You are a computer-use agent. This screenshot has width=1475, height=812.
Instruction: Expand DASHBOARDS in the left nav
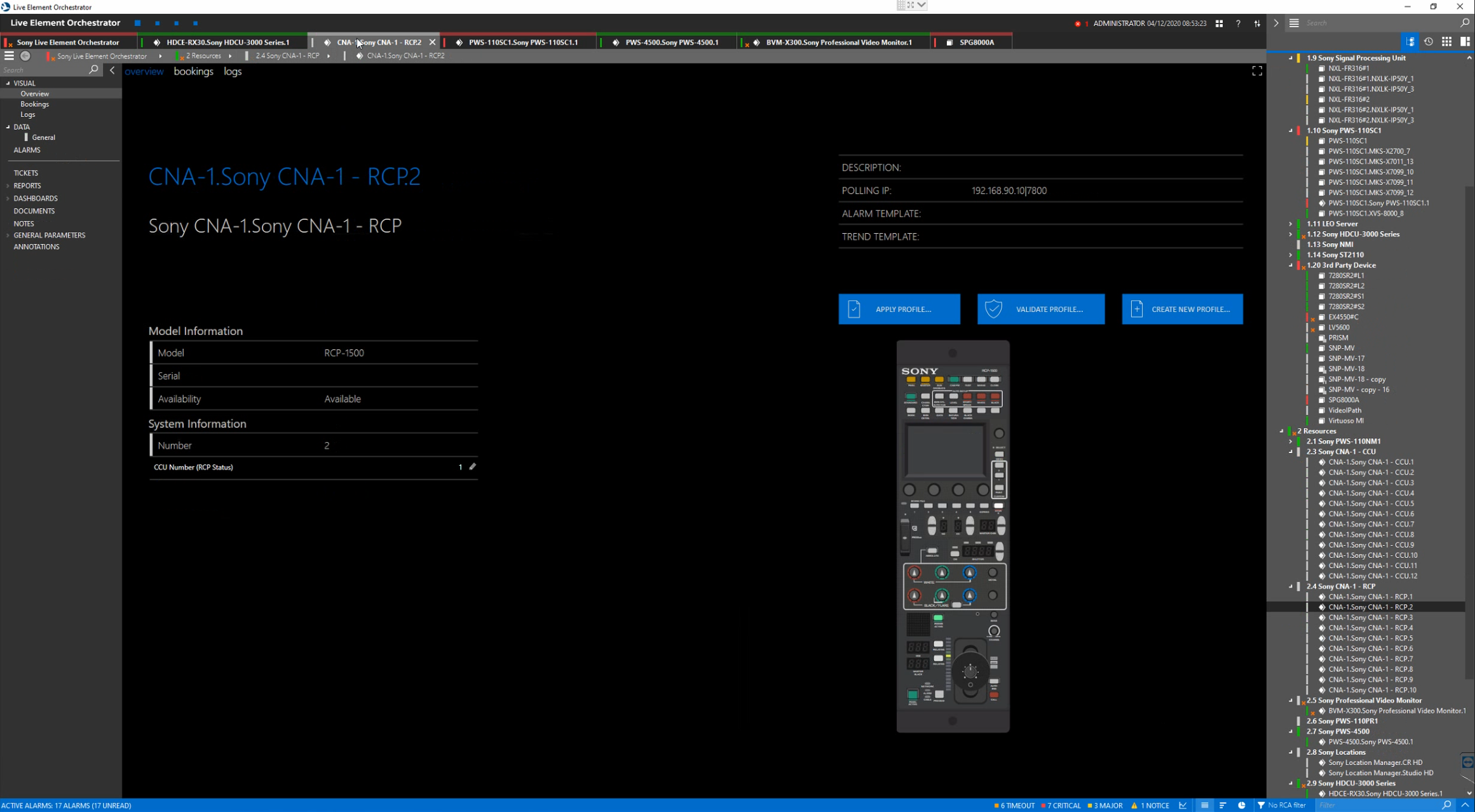pyautogui.click(x=8, y=199)
